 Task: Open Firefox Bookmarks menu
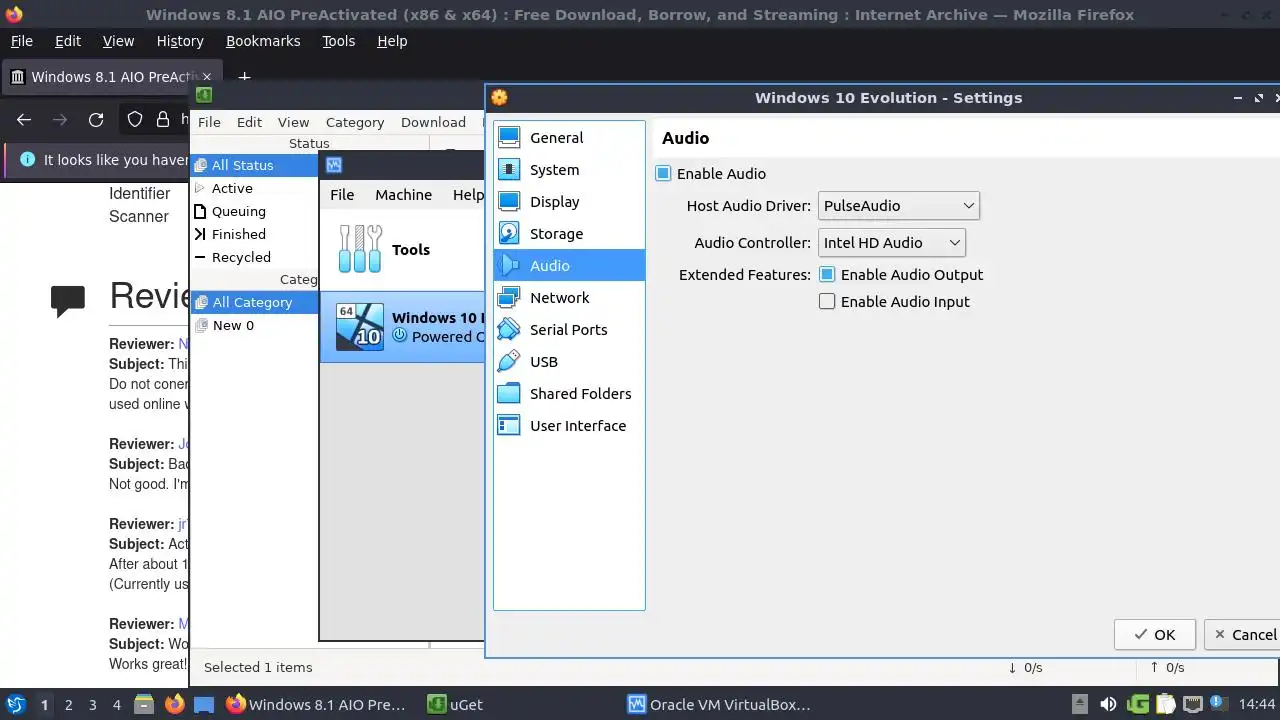[x=263, y=41]
